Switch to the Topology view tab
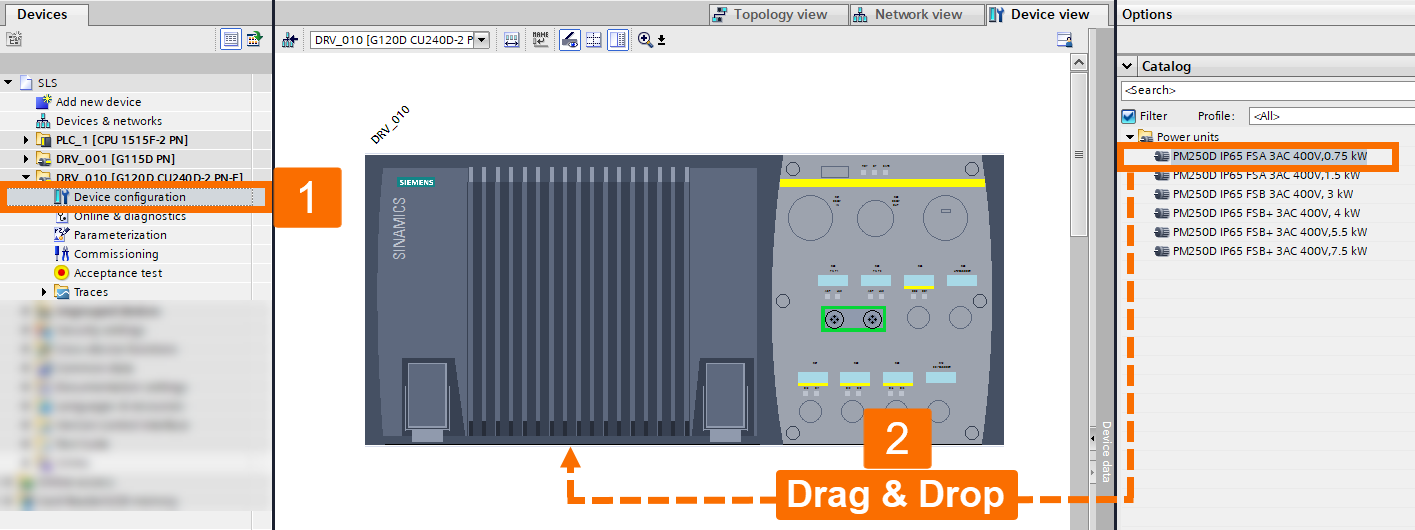1415x530 pixels. coord(770,14)
